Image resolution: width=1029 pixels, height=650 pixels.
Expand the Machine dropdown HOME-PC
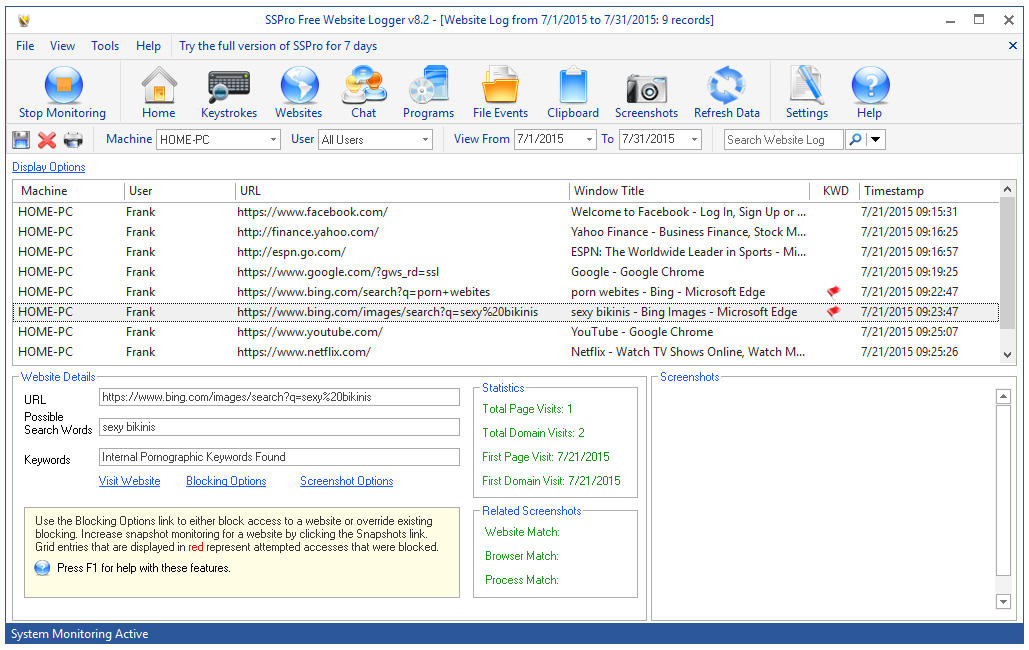click(x=273, y=140)
